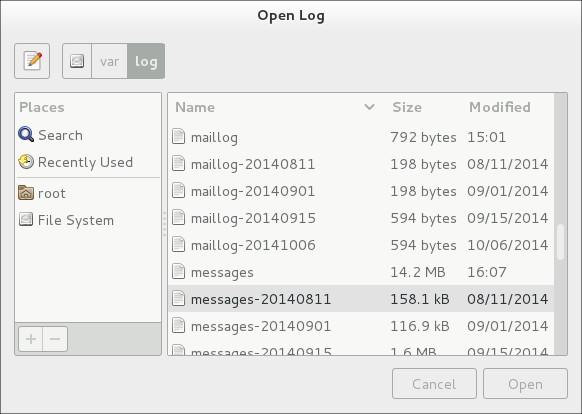
Task: Select File System in Places
Action: coord(88,220)
